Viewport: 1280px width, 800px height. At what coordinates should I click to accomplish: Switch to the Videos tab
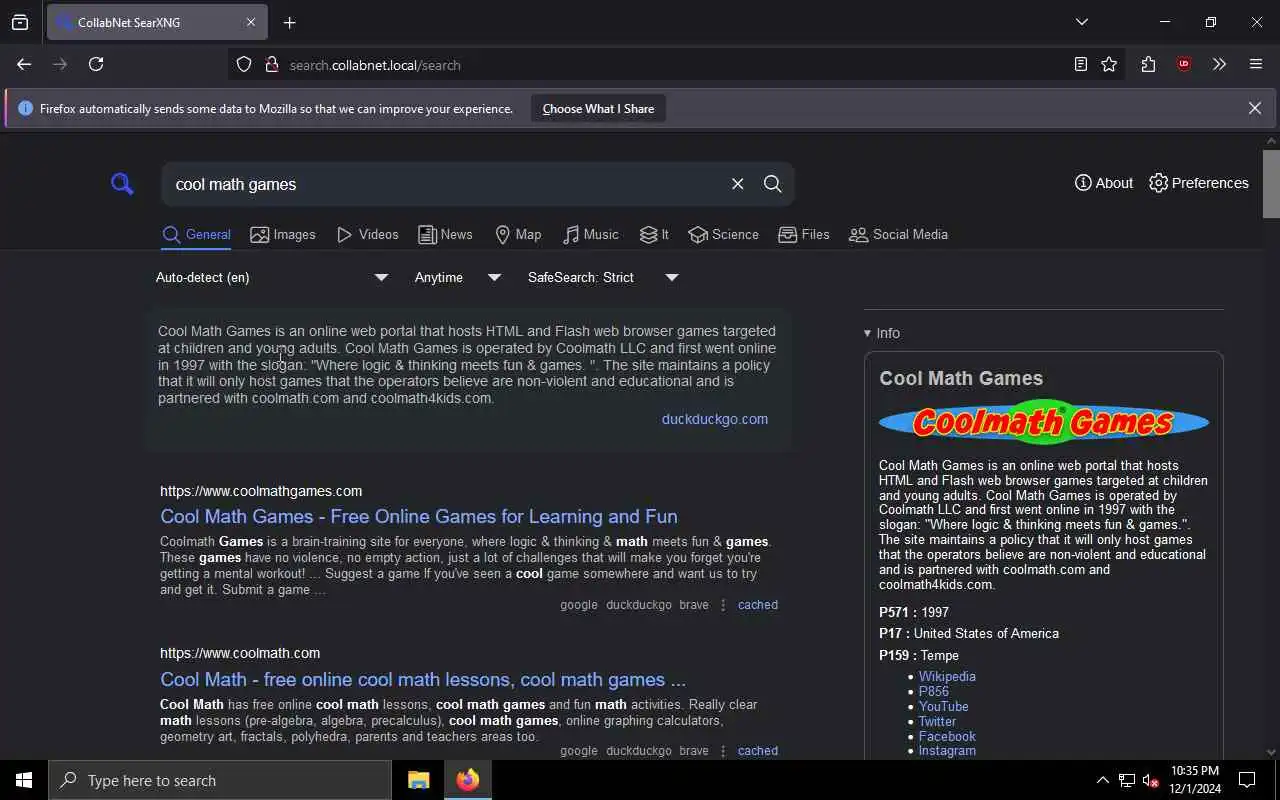point(368,234)
